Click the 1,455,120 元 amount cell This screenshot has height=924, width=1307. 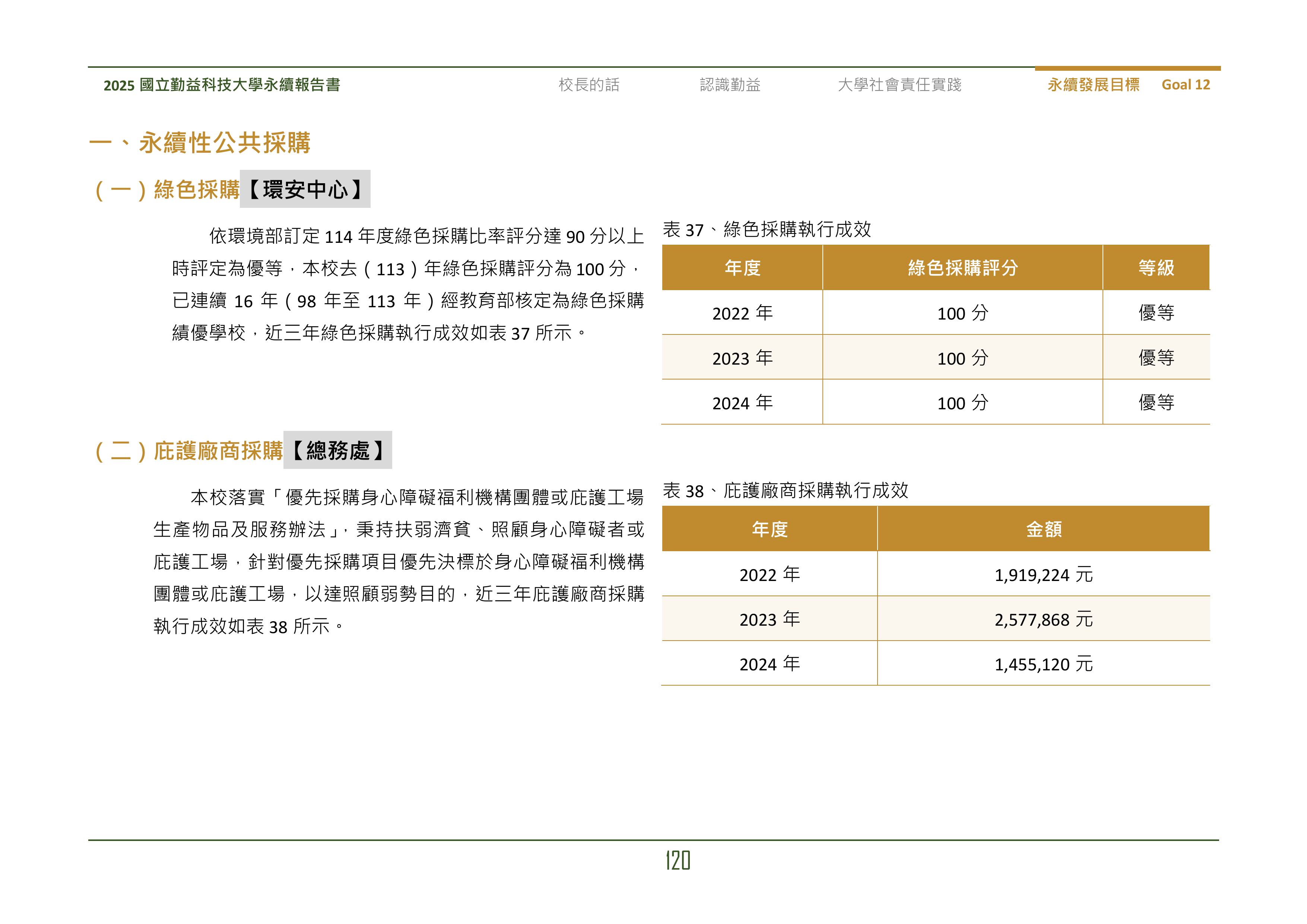[1043, 664]
